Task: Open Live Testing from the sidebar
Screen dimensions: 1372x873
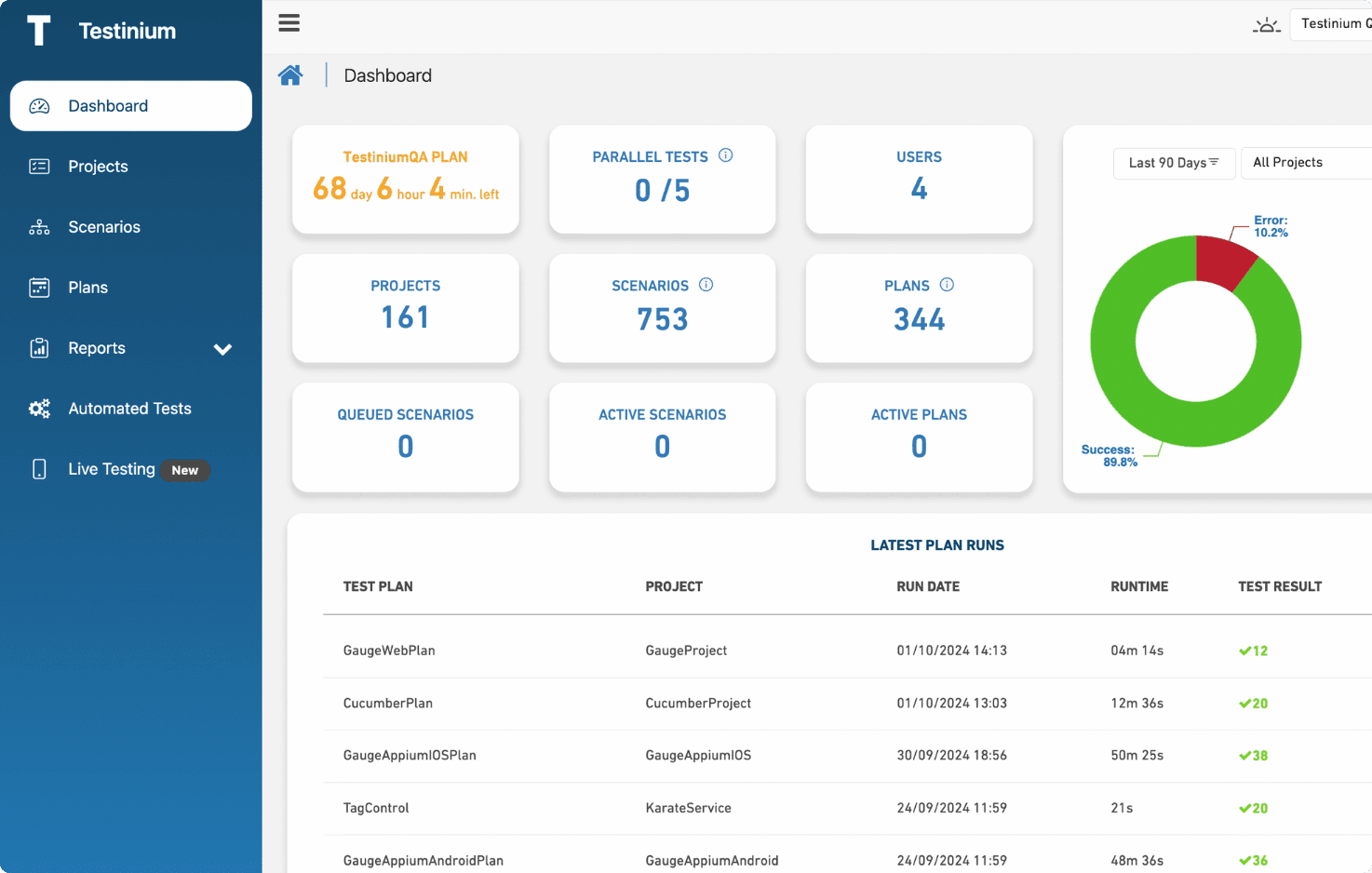Action: tap(111, 469)
